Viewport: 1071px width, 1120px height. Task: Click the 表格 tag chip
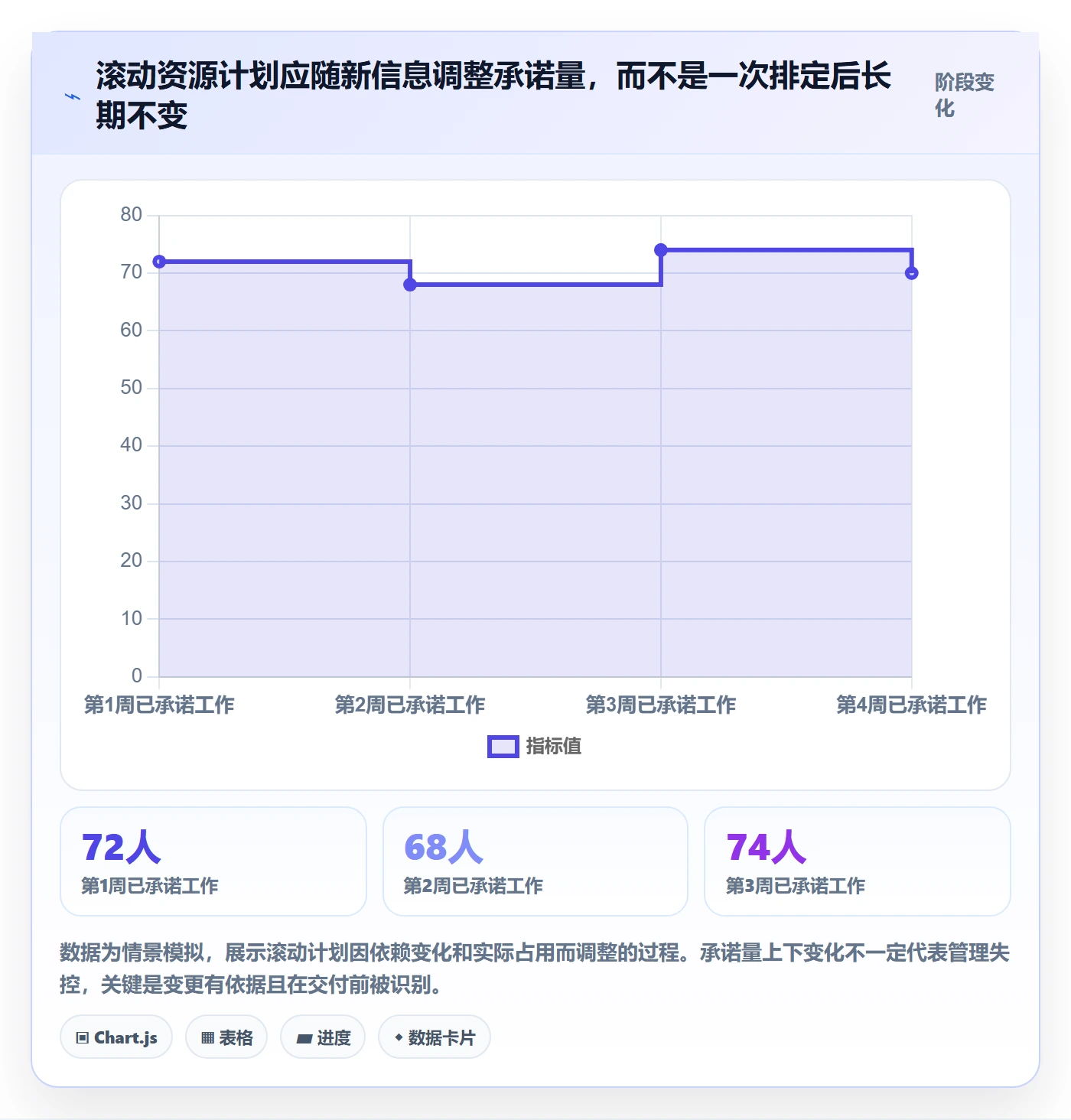tap(226, 1037)
